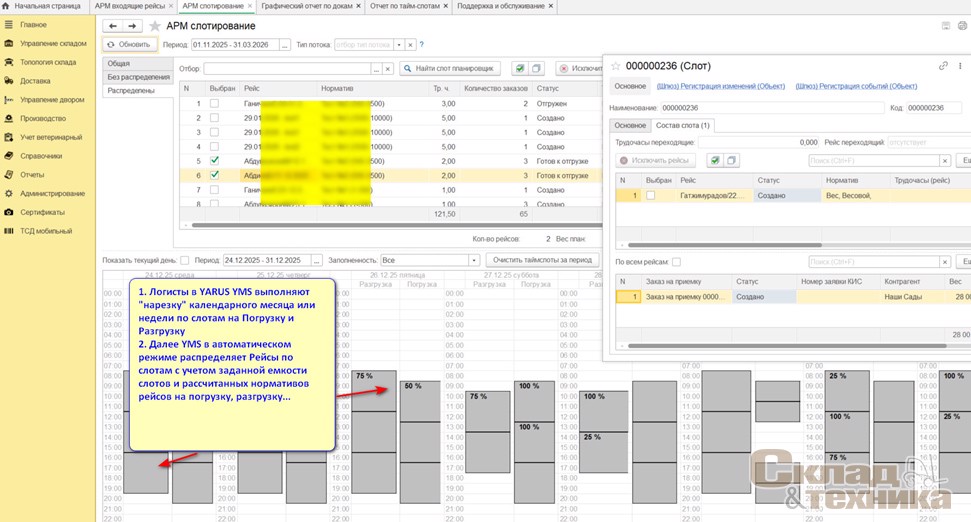Viewport: 971px width, 522px height.
Task: Open period picker for 01.11.2025 - 31.03.2026
Action: (x=285, y=45)
